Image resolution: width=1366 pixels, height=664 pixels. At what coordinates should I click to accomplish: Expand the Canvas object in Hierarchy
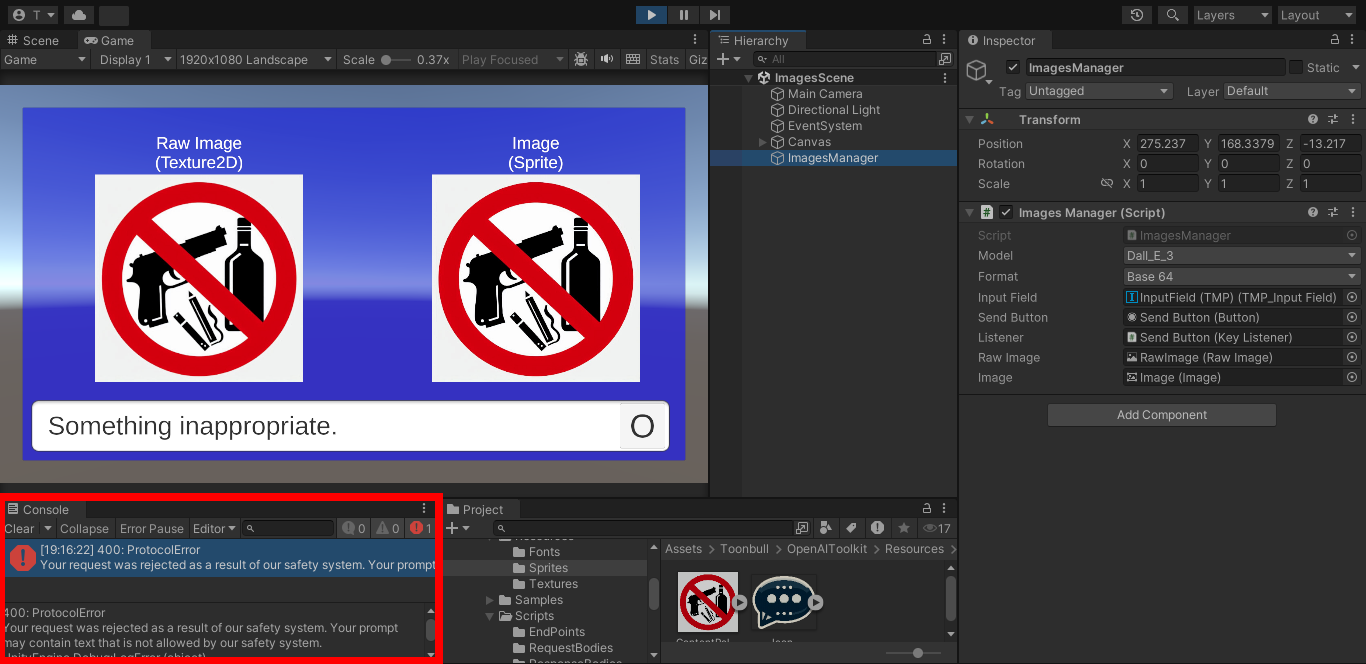pos(764,142)
